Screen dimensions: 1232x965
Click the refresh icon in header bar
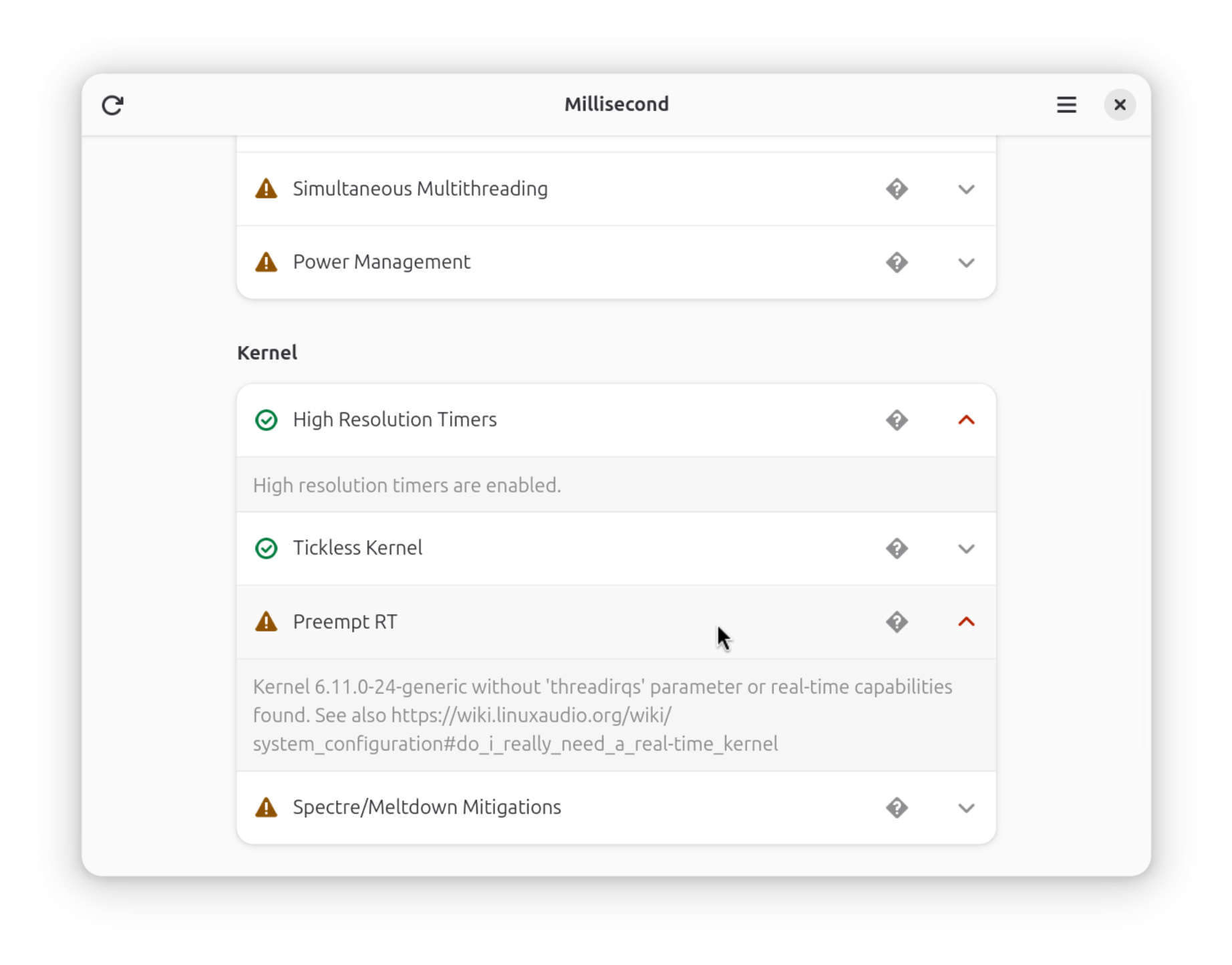(x=112, y=105)
